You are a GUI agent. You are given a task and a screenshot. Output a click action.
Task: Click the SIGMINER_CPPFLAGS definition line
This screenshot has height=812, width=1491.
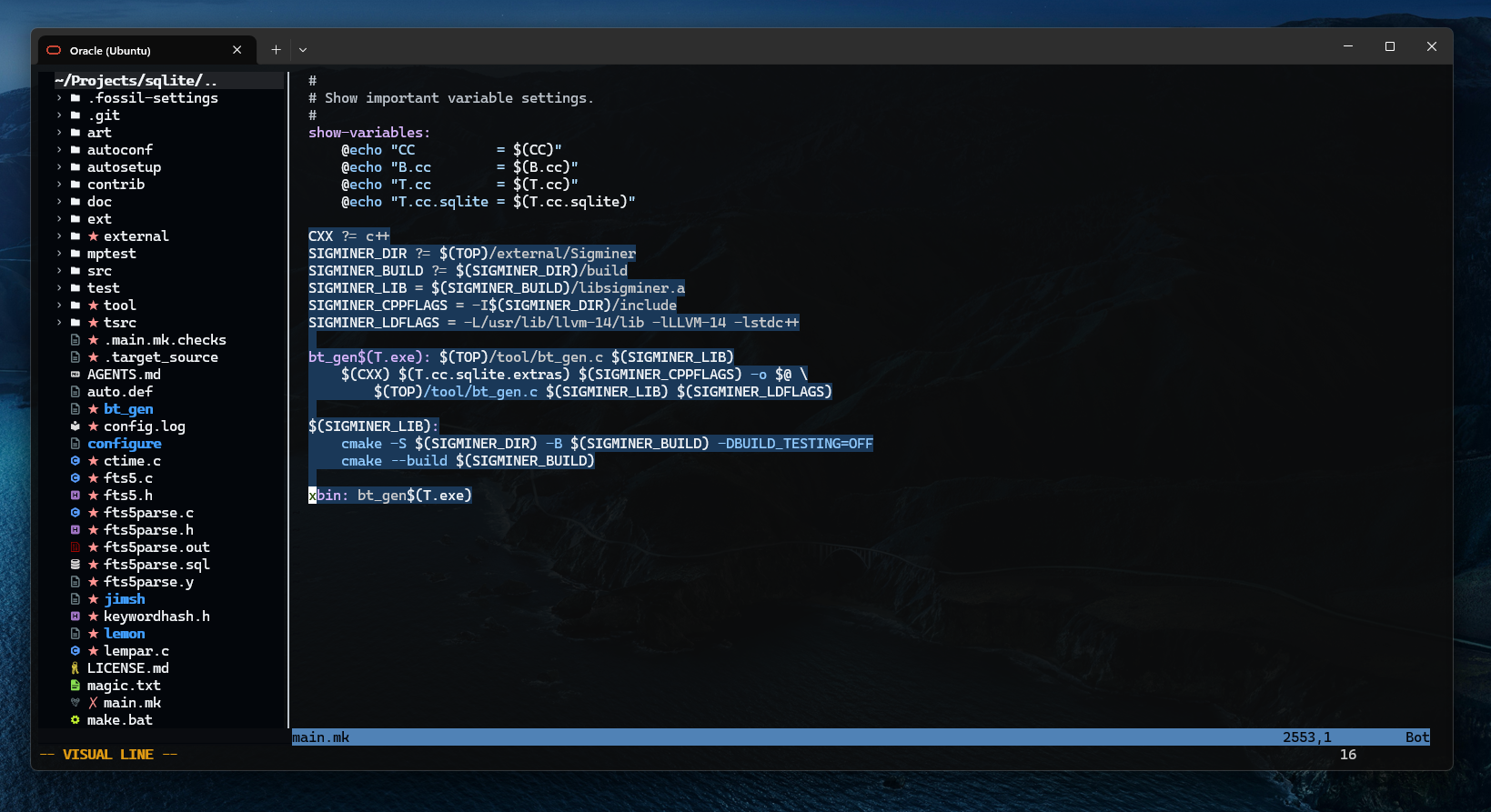point(492,306)
